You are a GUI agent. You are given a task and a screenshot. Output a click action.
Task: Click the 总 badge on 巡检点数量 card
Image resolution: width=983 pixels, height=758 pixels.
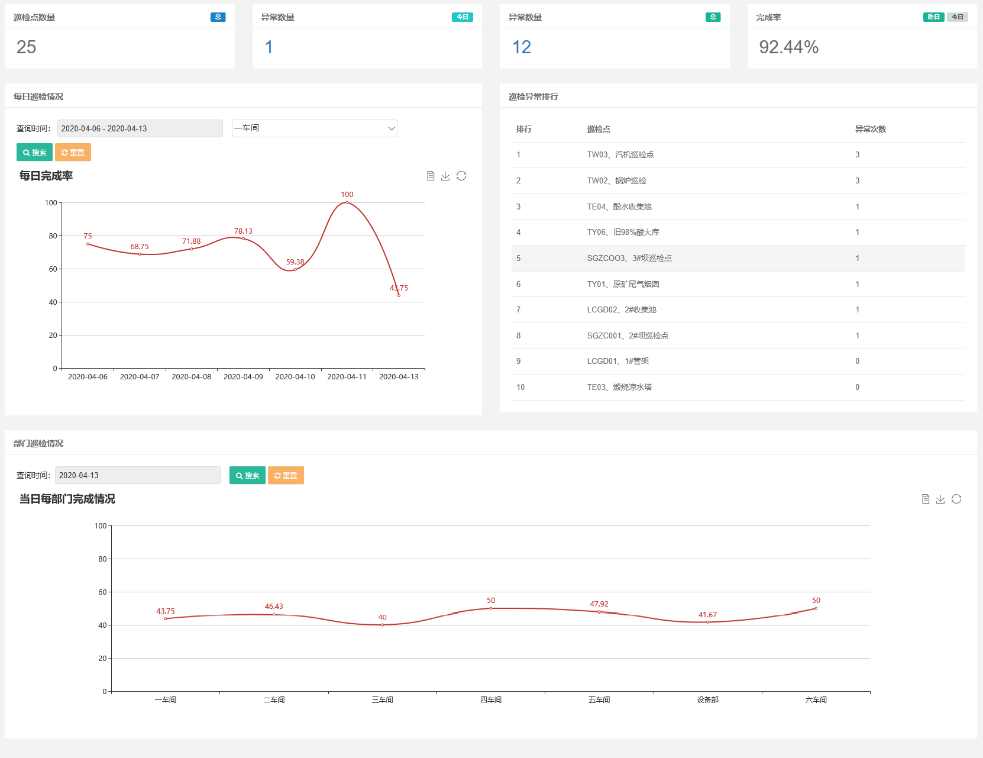tap(218, 17)
